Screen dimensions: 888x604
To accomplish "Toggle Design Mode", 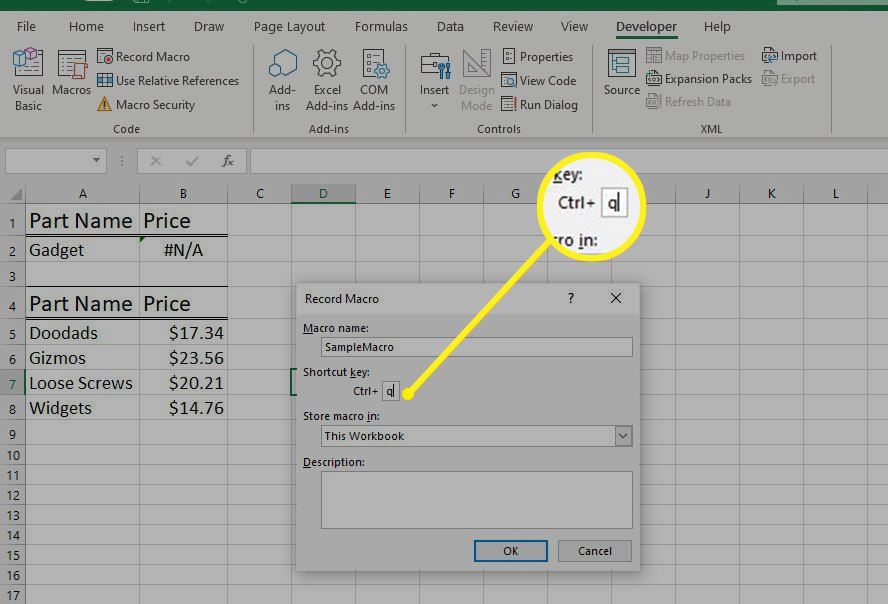I will pos(476,80).
